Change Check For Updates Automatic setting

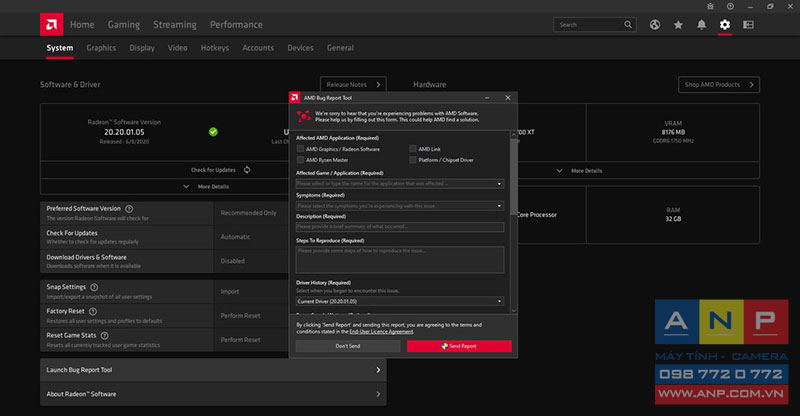[235, 237]
